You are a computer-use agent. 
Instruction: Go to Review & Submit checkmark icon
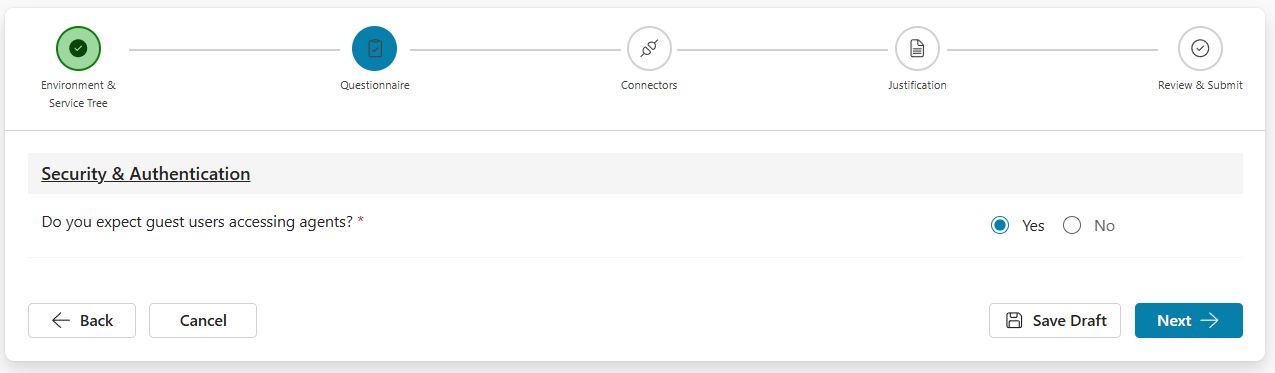1200,48
